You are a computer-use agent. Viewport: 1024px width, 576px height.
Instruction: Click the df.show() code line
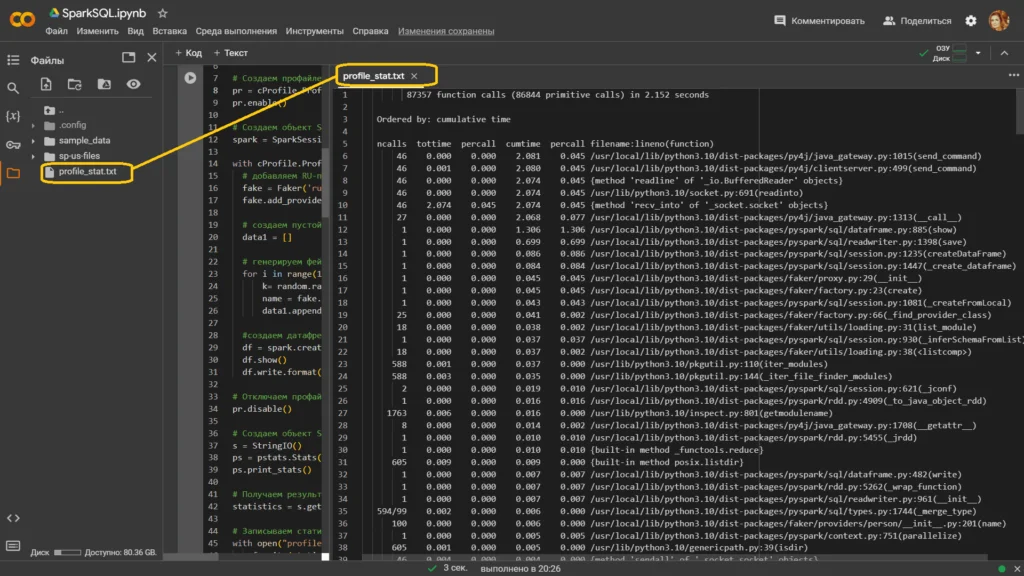[264, 360]
